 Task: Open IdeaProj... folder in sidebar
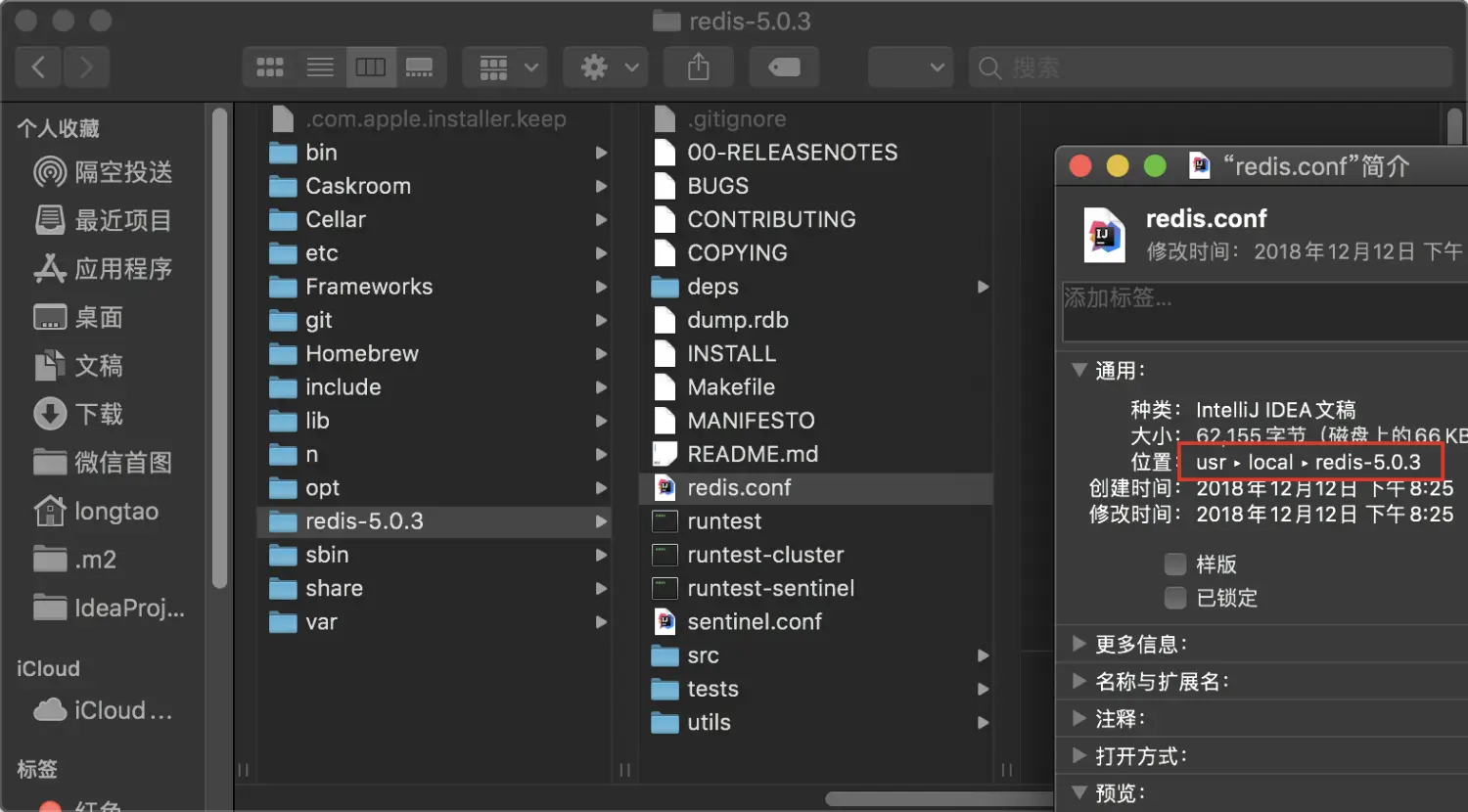pyautogui.click(x=109, y=608)
